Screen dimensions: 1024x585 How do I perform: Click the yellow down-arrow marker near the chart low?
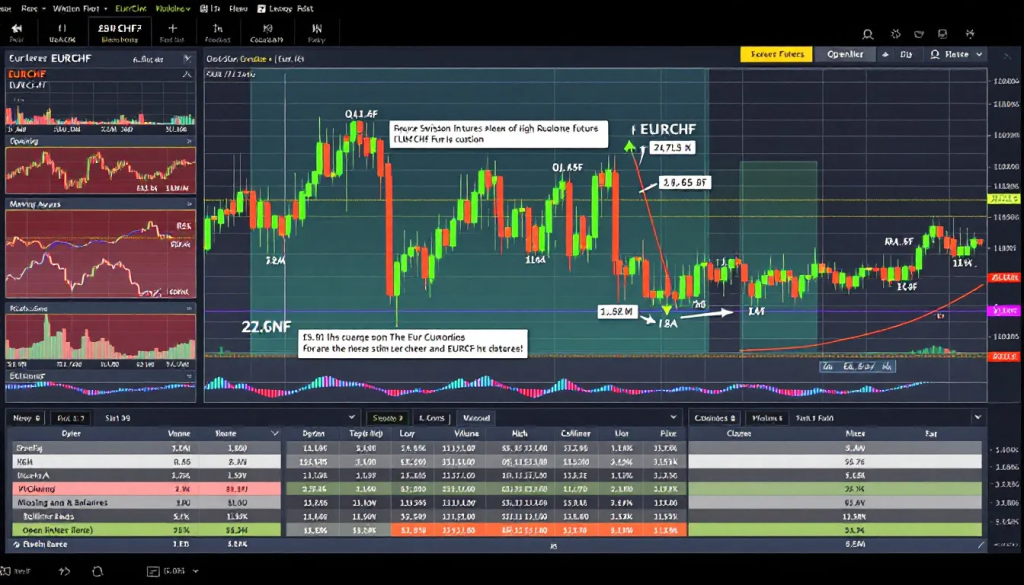click(x=666, y=309)
